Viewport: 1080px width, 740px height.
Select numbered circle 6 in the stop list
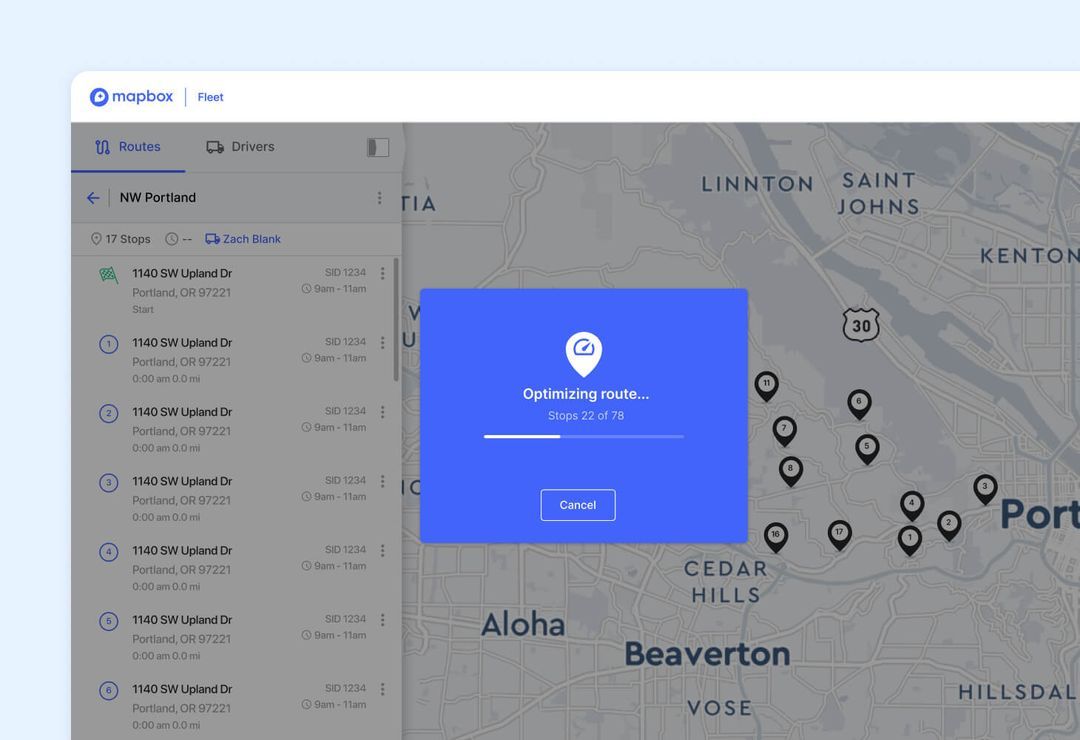point(108,689)
